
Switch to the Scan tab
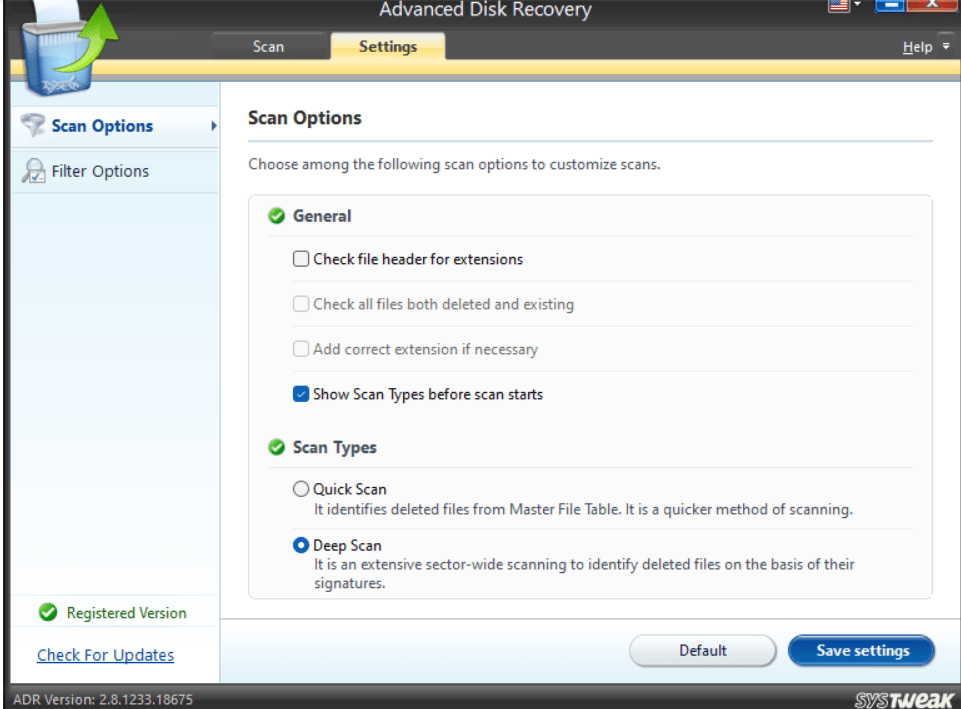(x=268, y=47)
